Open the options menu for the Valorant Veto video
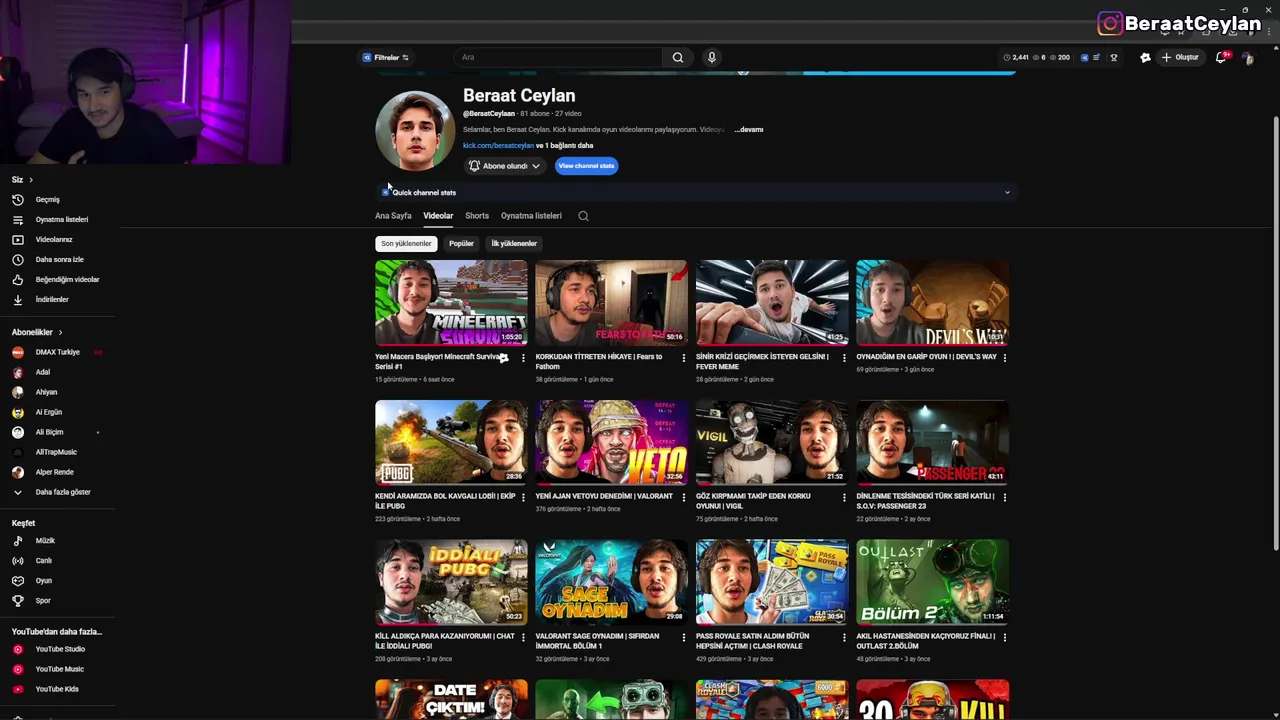Screen dimensions: 1280x720 [x=684, y=498]
